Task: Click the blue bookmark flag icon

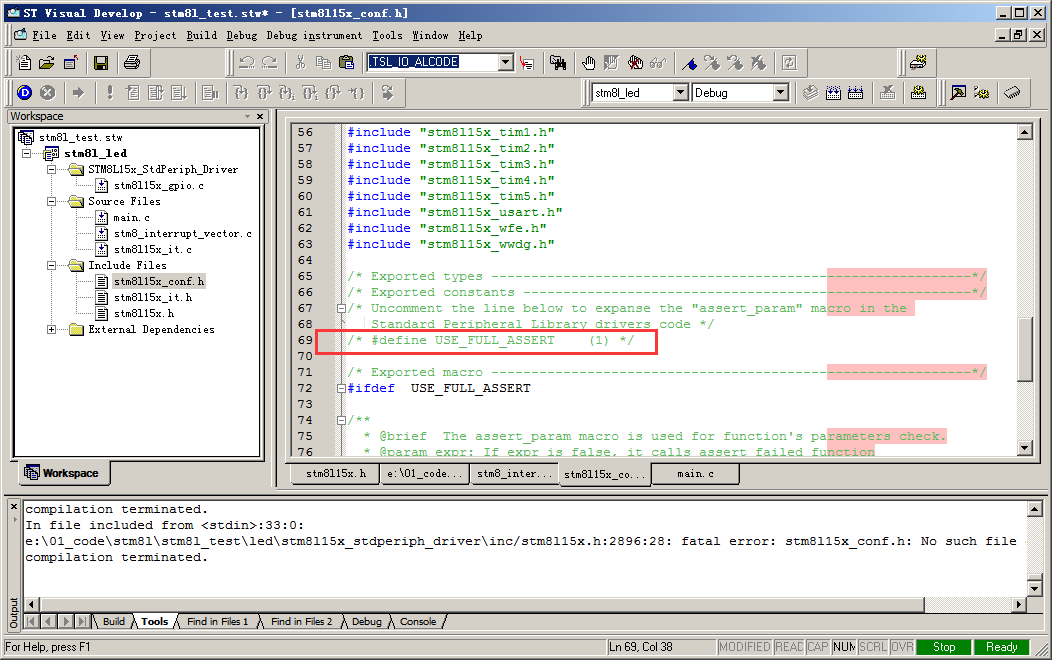Action: (689, 63)
